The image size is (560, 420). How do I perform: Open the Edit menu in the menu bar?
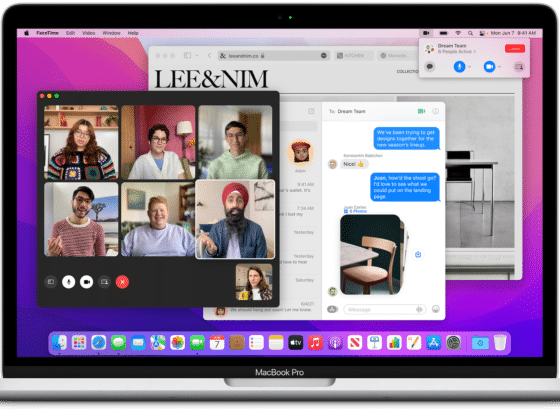[x=70, y=33]
